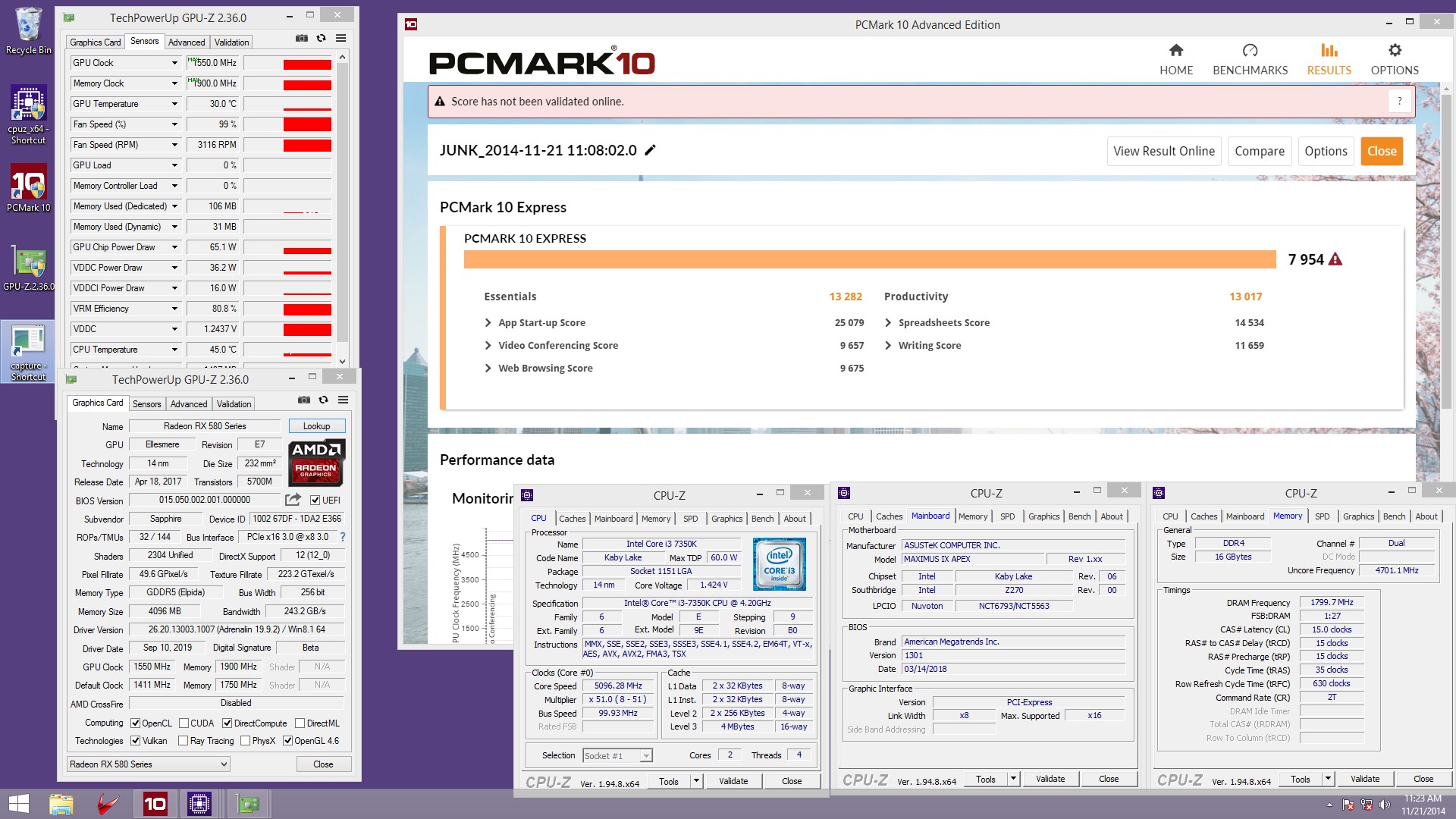
Task: Open the cpuz_x64 Shortcut desktop icon
Action: 28,114
